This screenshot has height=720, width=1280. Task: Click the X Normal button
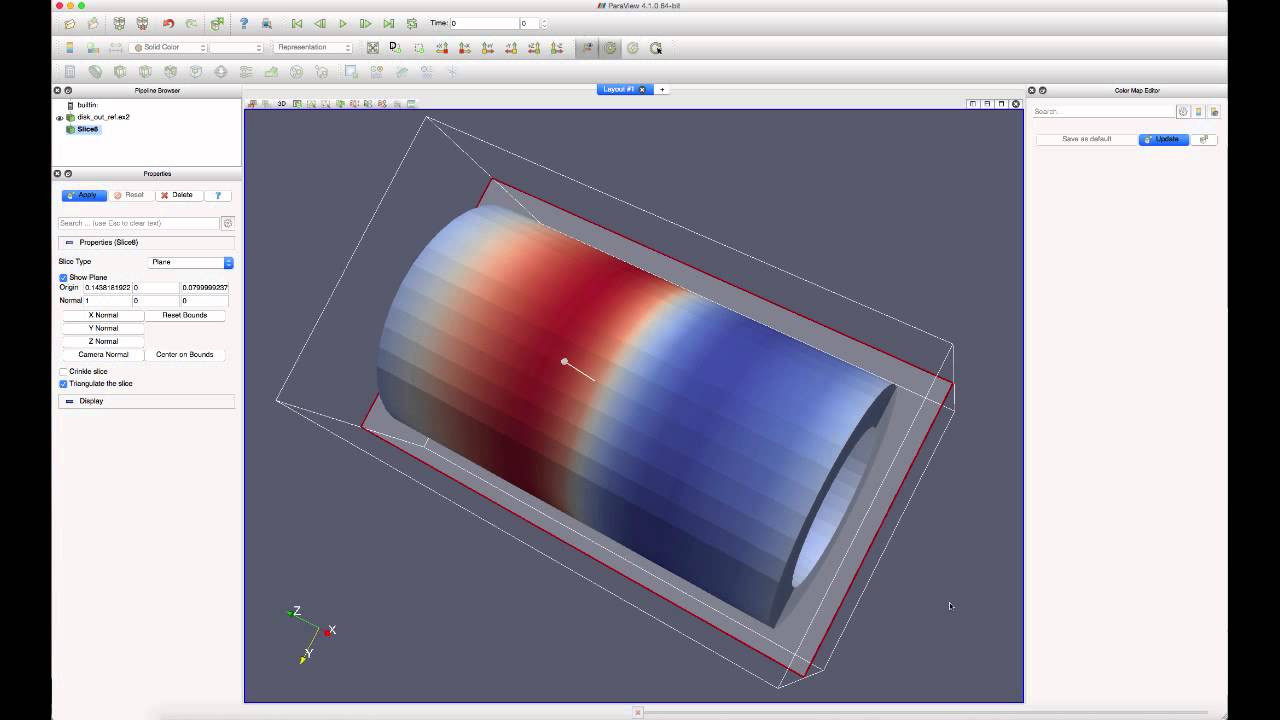tap(103, 315)
